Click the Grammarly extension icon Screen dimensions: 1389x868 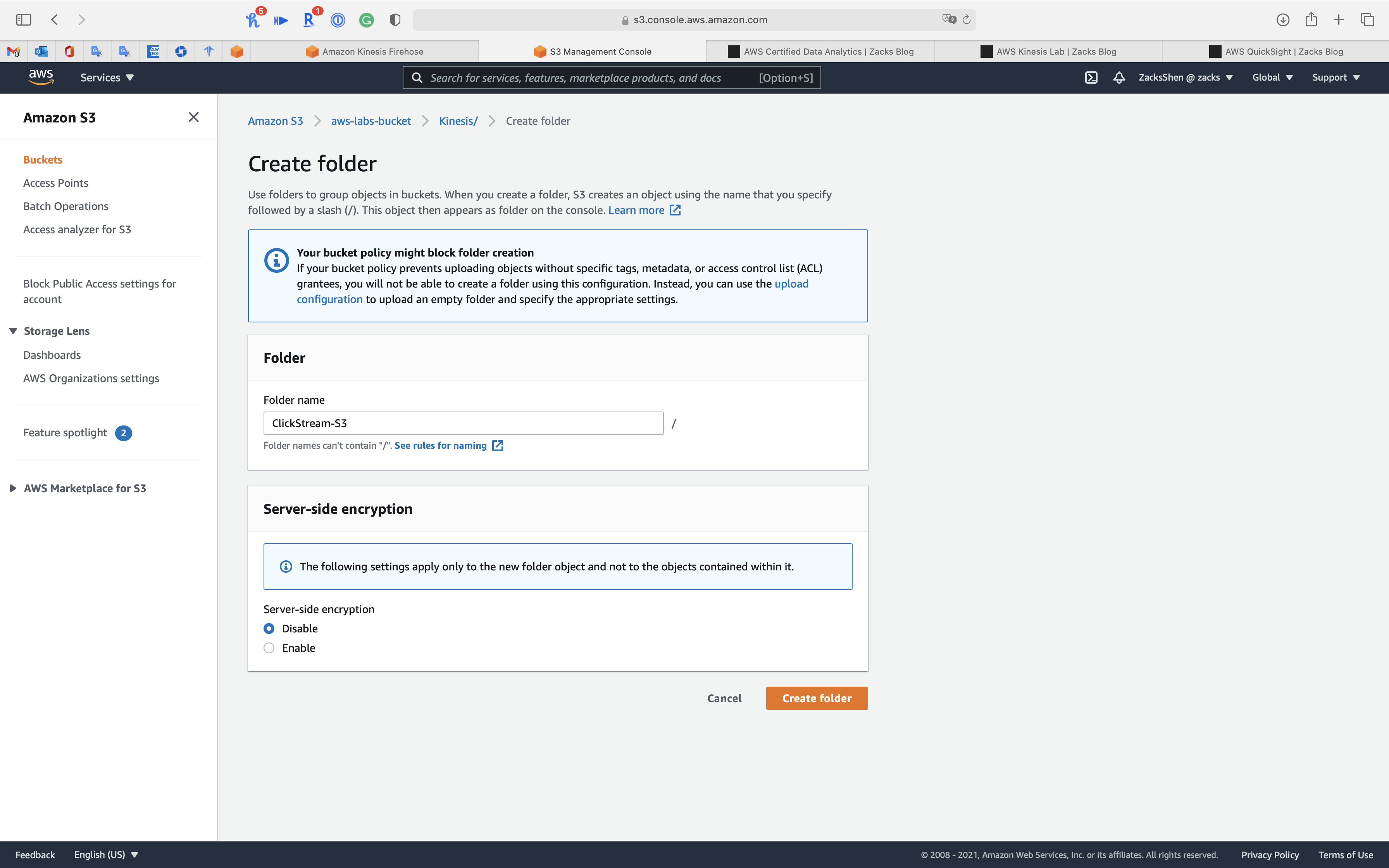366,20
